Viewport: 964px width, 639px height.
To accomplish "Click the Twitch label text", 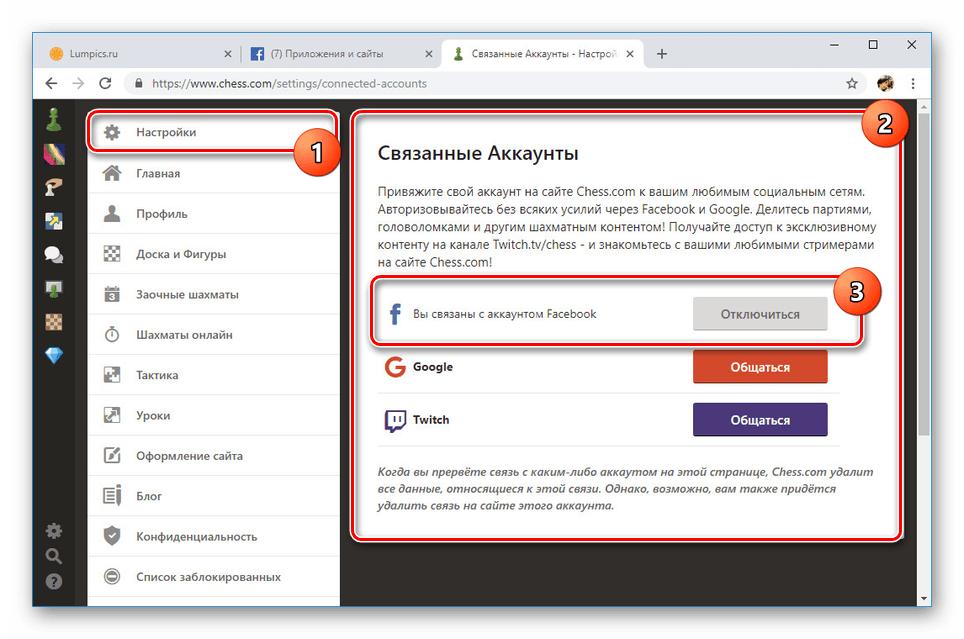I will [431, 420].
